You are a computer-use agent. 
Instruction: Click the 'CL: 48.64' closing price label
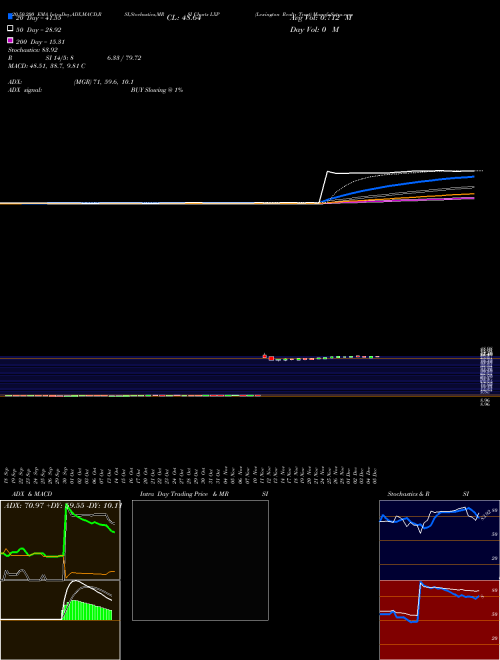(184, 18)
